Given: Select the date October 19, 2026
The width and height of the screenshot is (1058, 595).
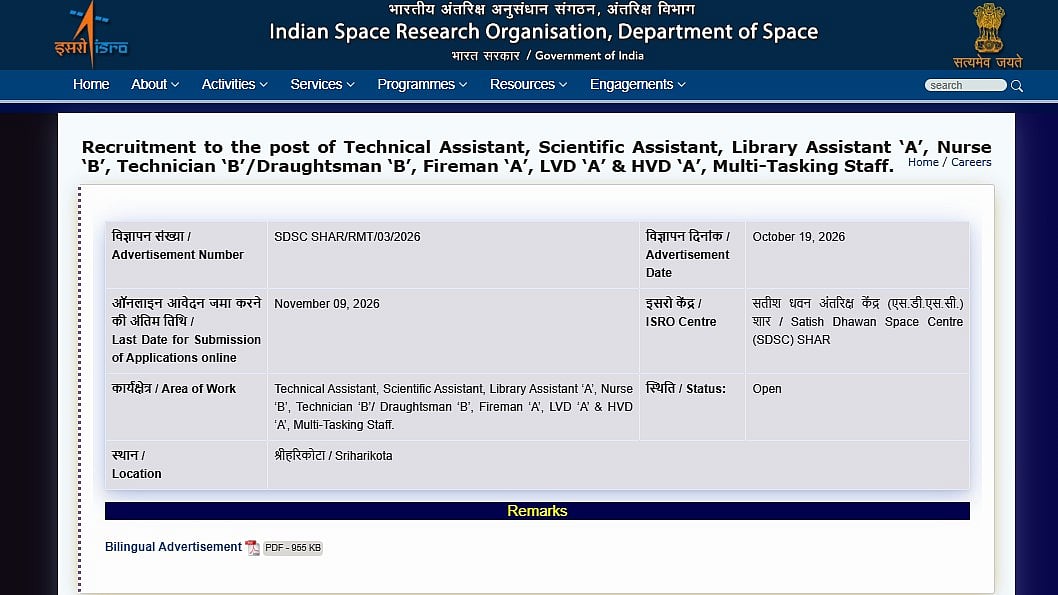Looking at the screenshot, I should coord(798,237).
